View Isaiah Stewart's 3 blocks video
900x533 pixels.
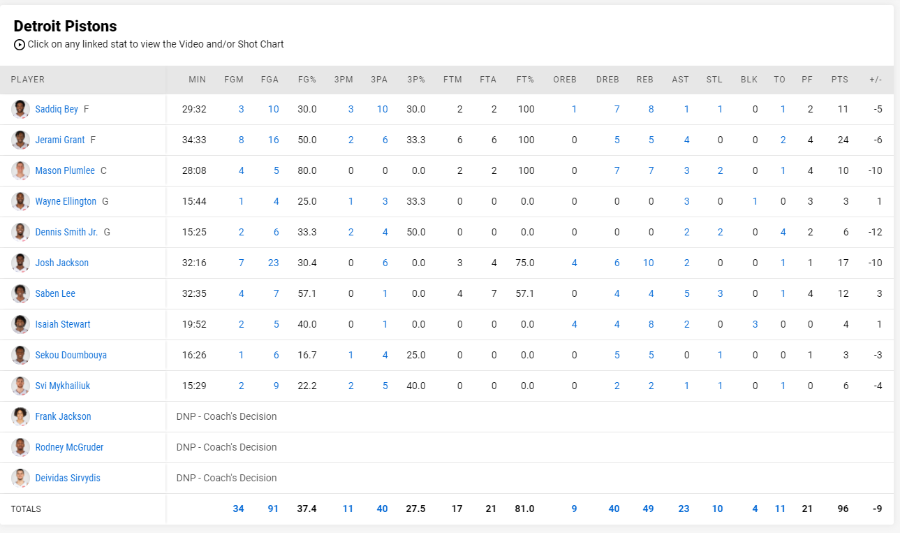(x=755, y=324)
